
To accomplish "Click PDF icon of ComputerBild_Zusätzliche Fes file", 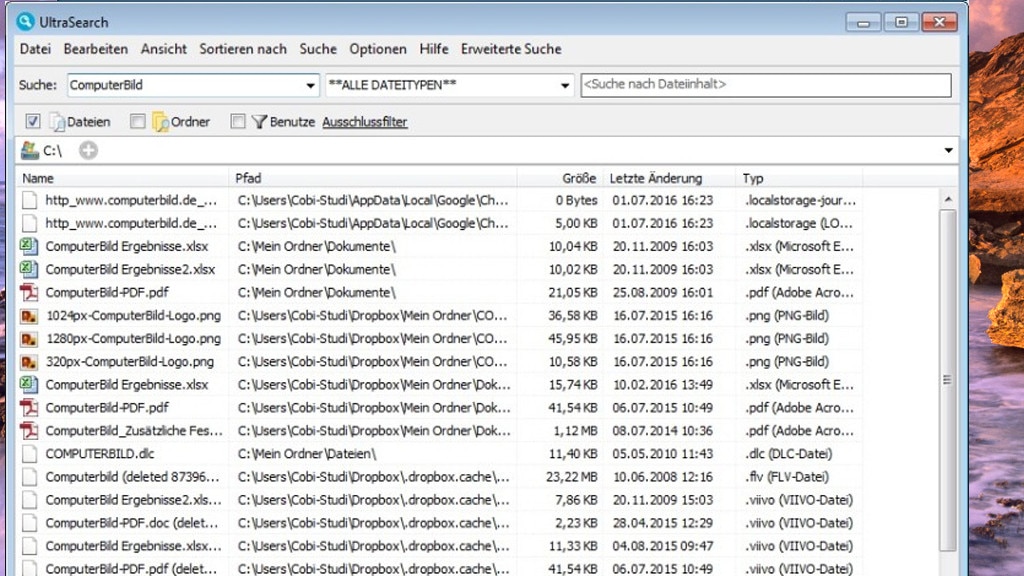I will pos(29,430).
